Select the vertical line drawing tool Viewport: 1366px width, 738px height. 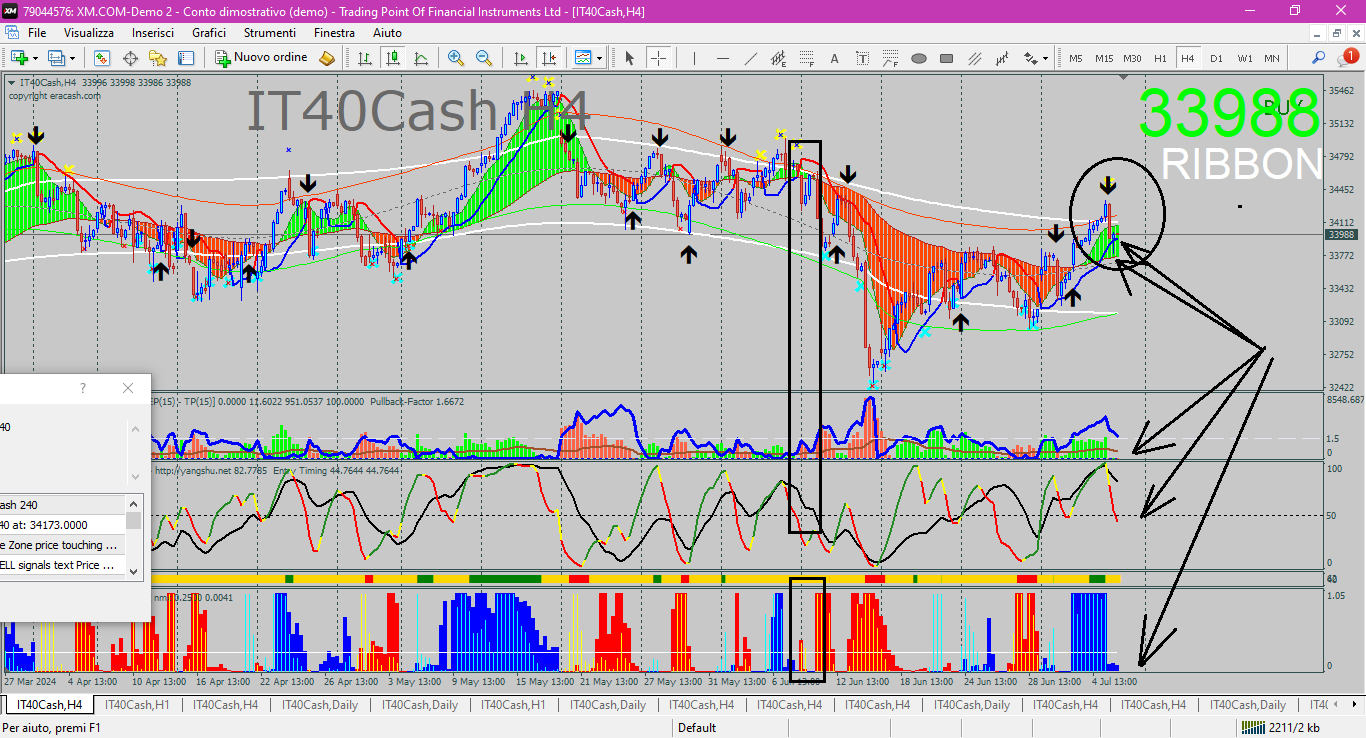coord(696,58)
